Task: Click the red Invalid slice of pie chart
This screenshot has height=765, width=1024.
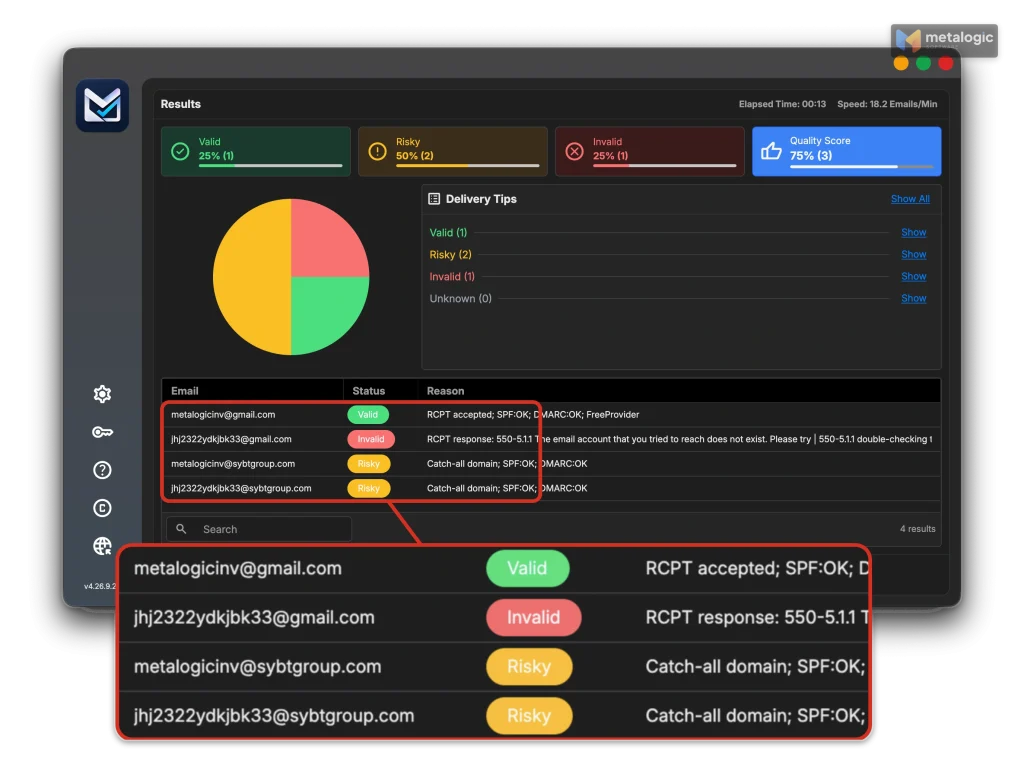Action: [x=323, y=242]
